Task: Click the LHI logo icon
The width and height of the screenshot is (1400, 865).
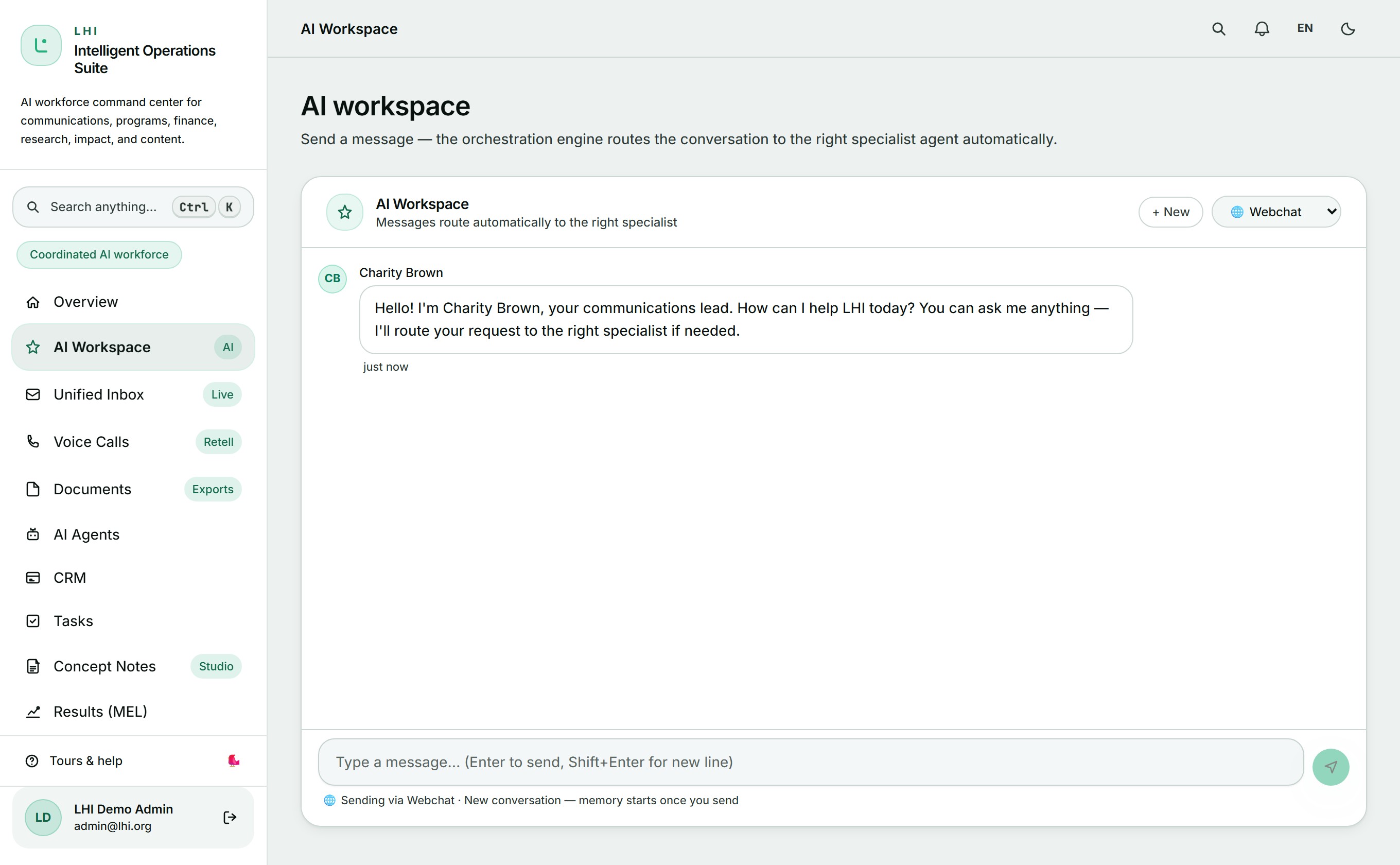Action: point(41,45)
